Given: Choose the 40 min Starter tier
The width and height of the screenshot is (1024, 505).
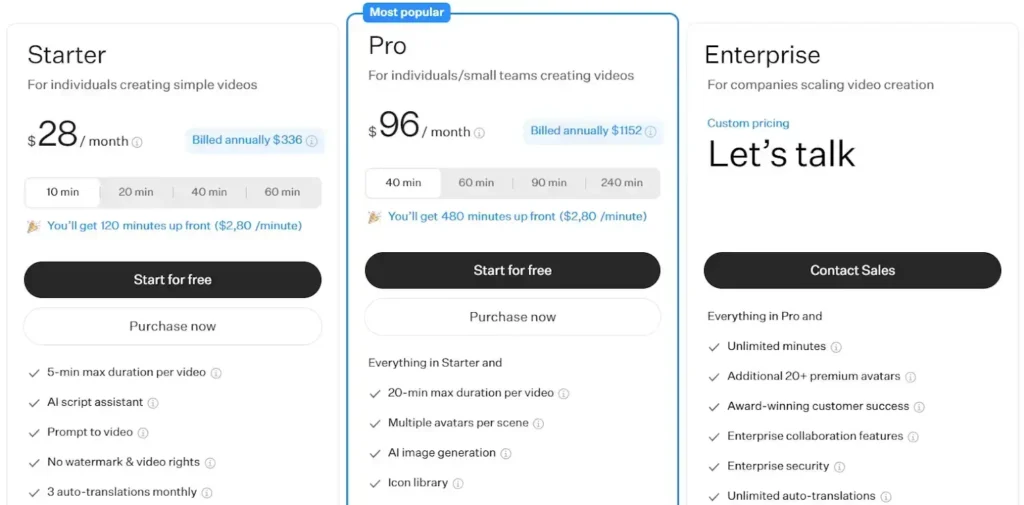Looking at the screenshot, I should (x=209, y=192).
